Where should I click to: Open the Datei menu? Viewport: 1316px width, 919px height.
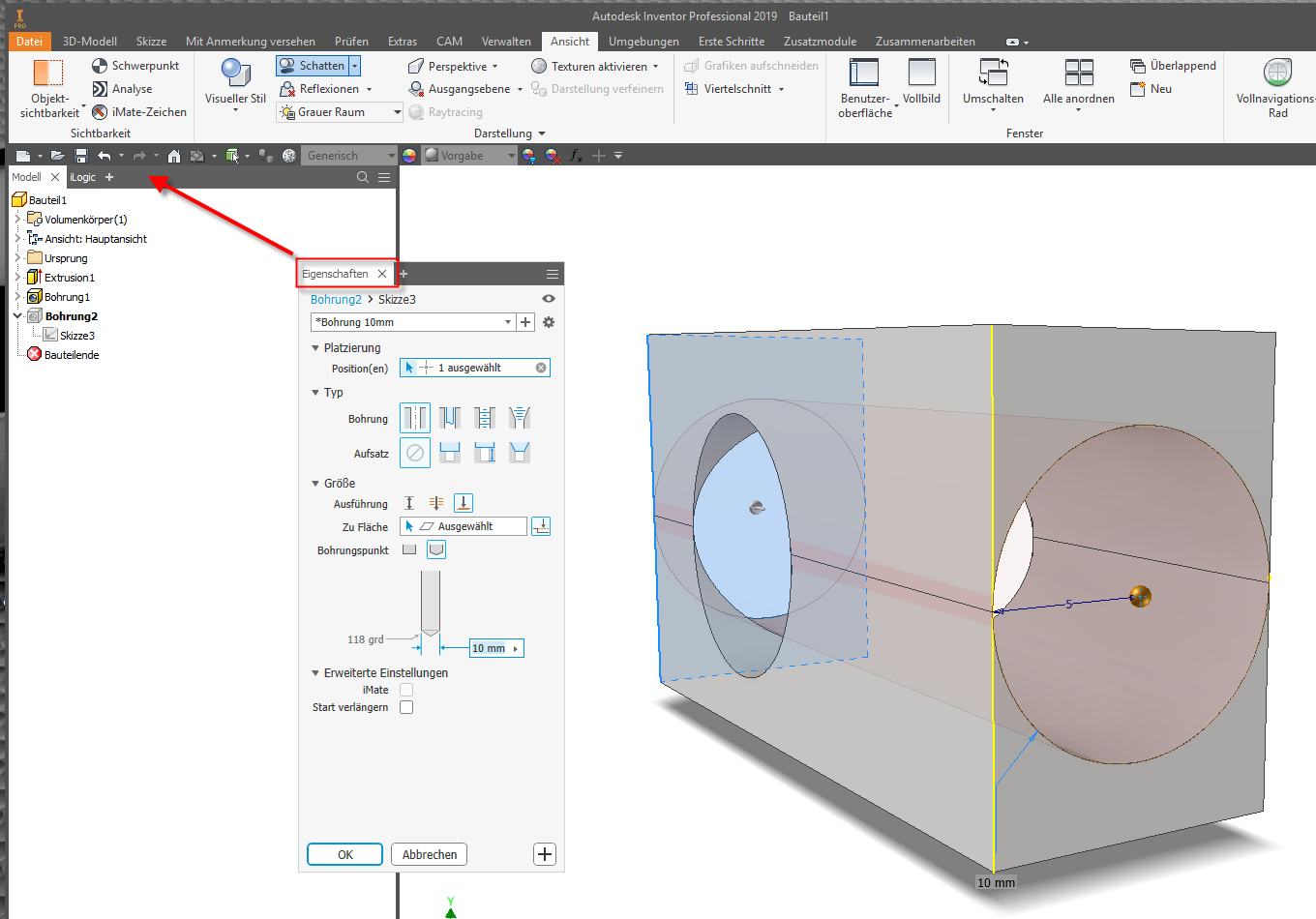[x=29, y=42]
